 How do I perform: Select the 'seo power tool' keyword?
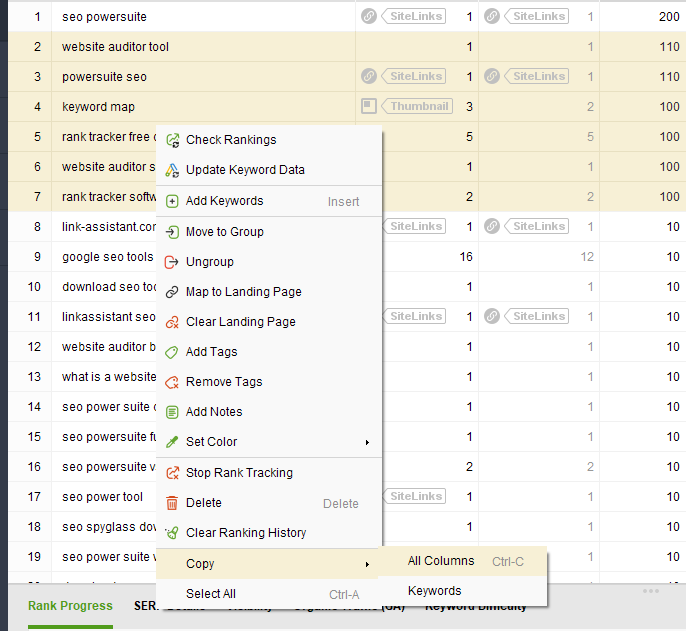click(102, 497)
